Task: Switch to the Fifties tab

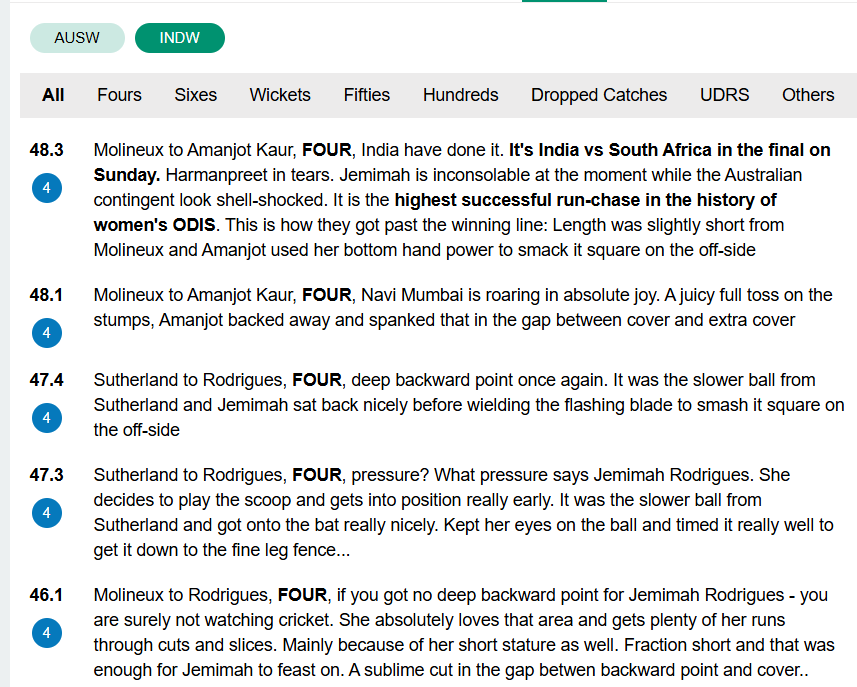Action: click(x=367, y=95)
